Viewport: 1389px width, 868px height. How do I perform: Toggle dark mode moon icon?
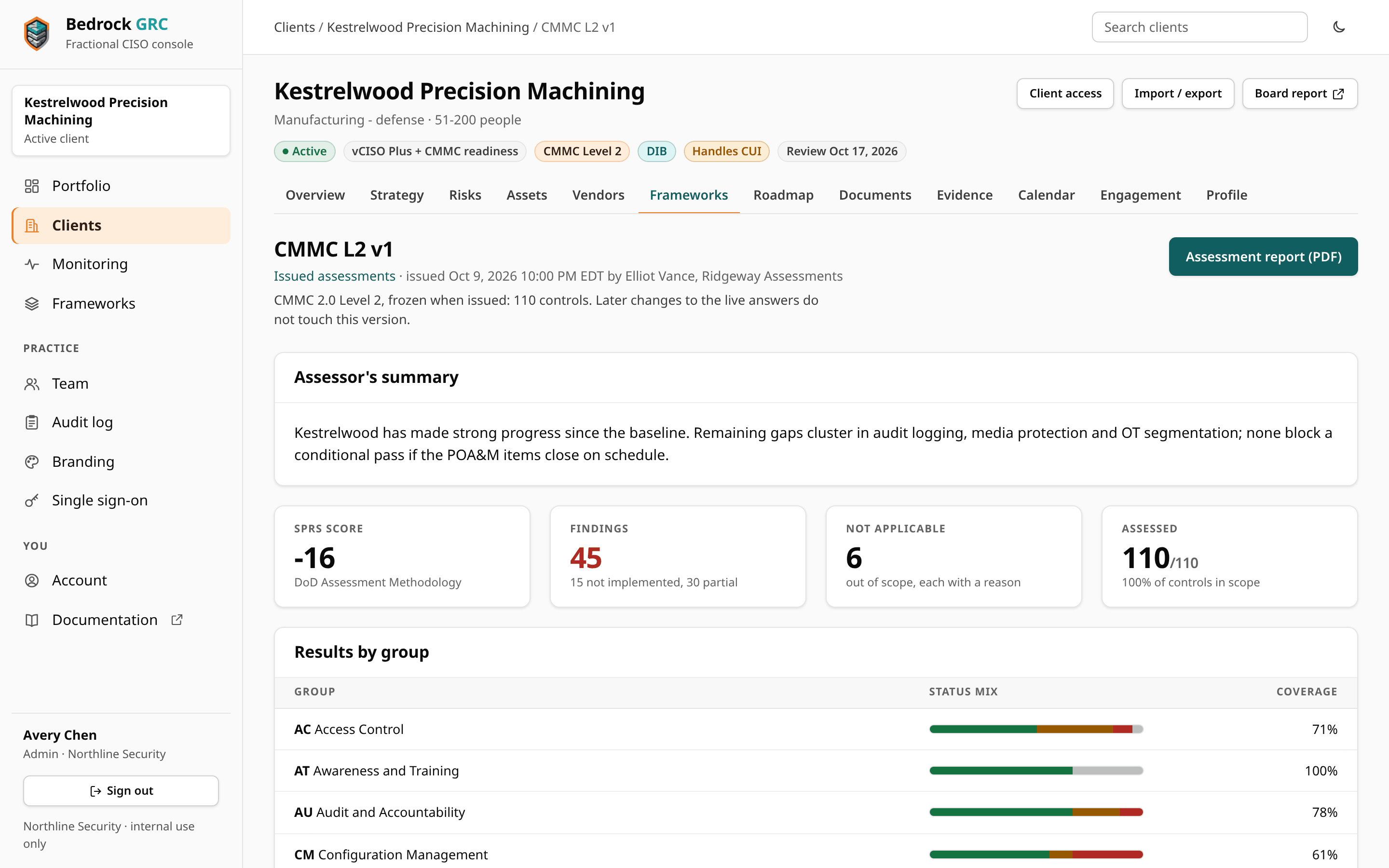(1338, 27)
